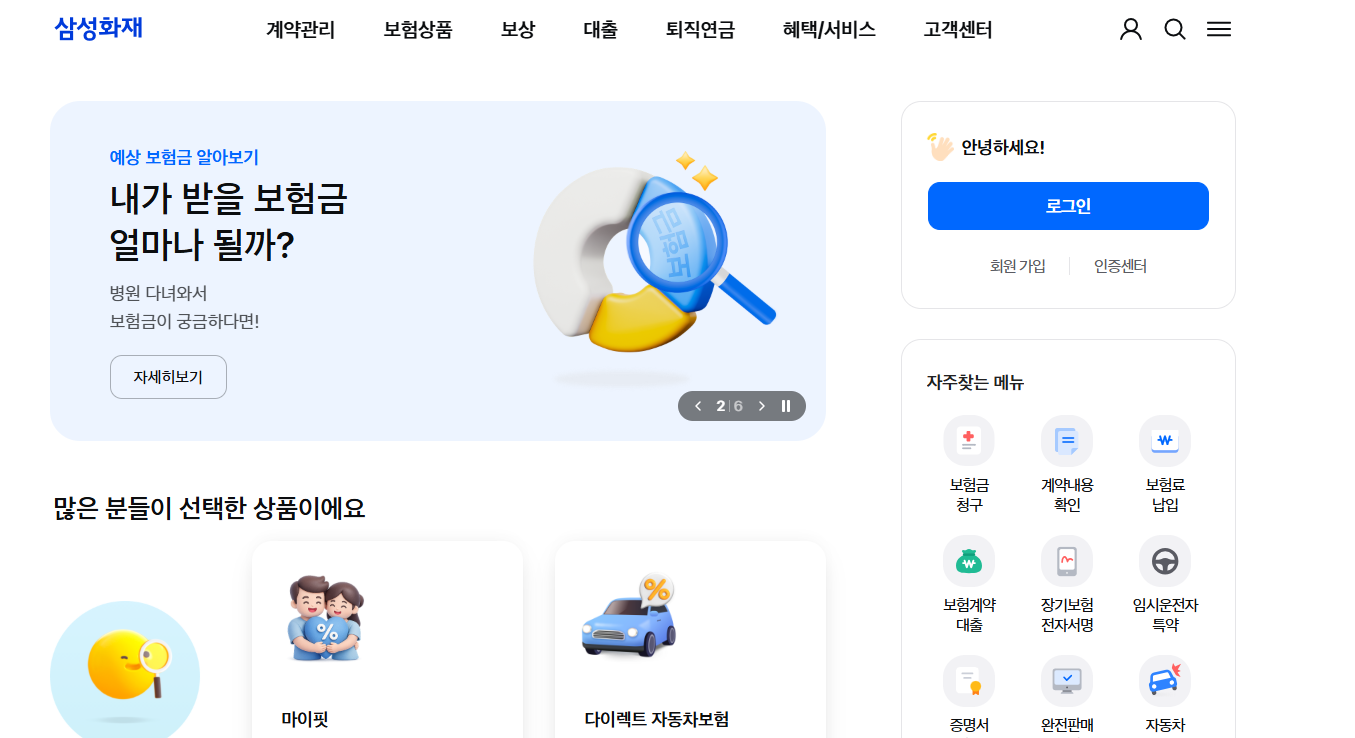Open the hamburger full menu icon
Screen dimensions: 1355x738
pyautogui.click(x=1219, y=29)
